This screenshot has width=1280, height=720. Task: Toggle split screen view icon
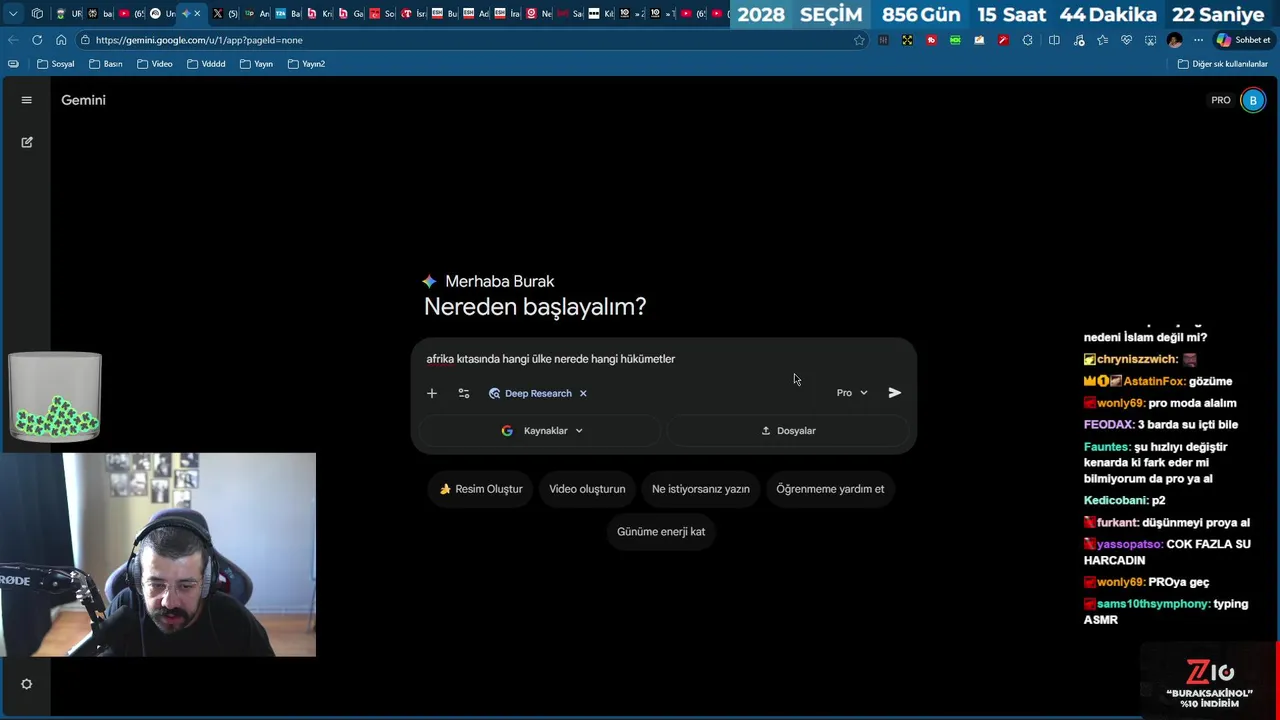pyautogui.click(x=1054, y=40)
